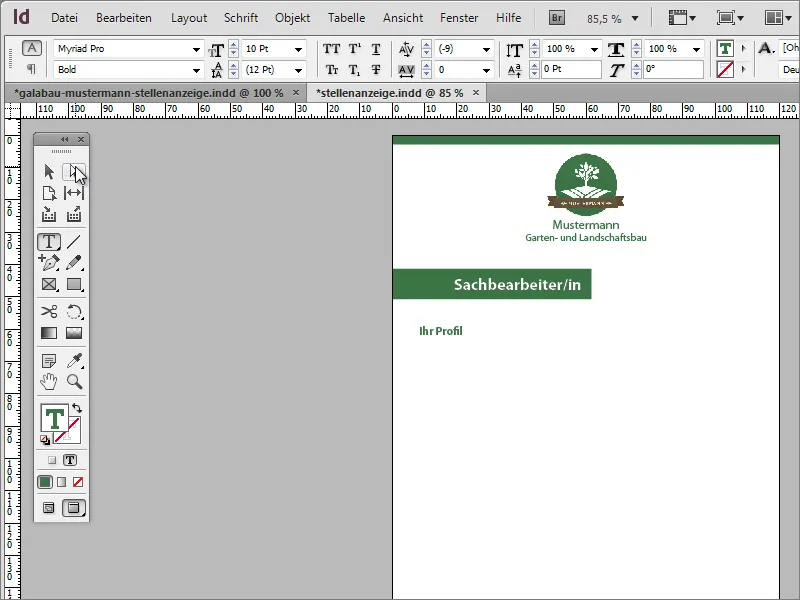The height and width of the screenshot is (600, 800).
Task: Close the stellenanzeige.indd document tab
Action: 476,93
